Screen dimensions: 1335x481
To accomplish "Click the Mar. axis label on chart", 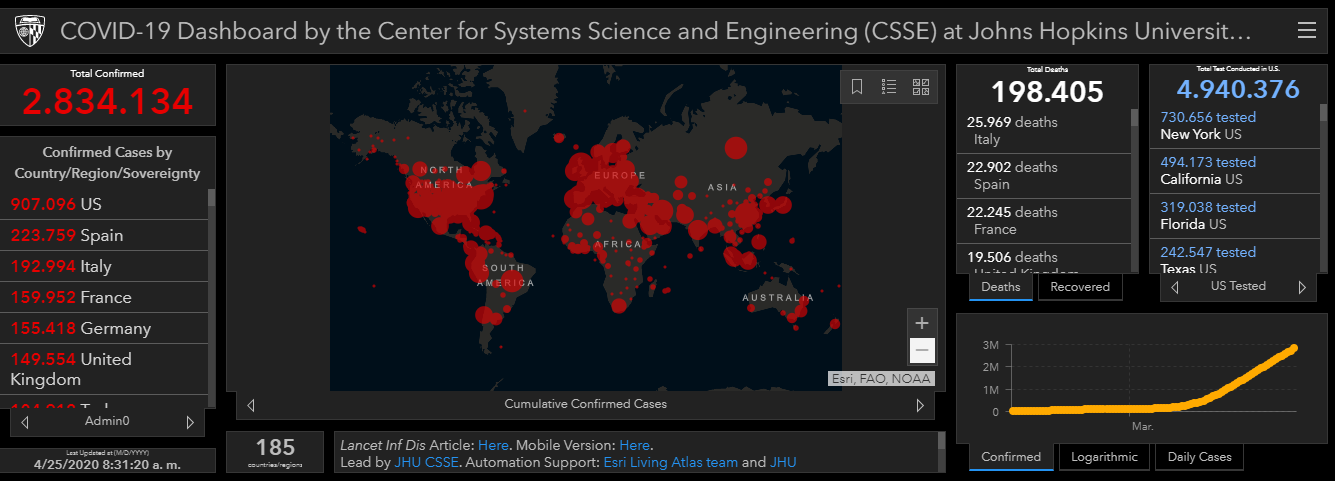I will [x=1144, y=427].
